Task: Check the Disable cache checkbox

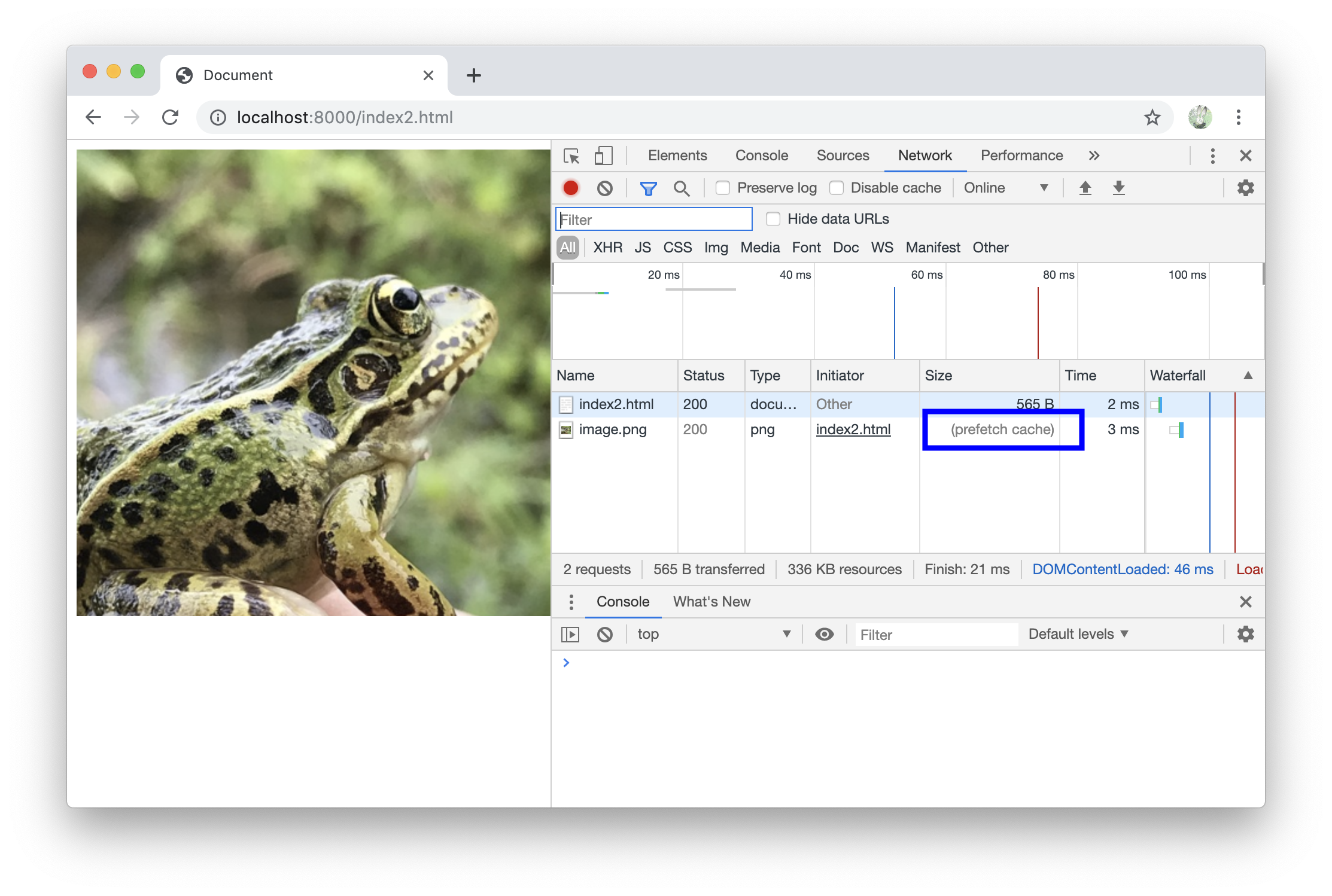Action: (x=837, y=188)
